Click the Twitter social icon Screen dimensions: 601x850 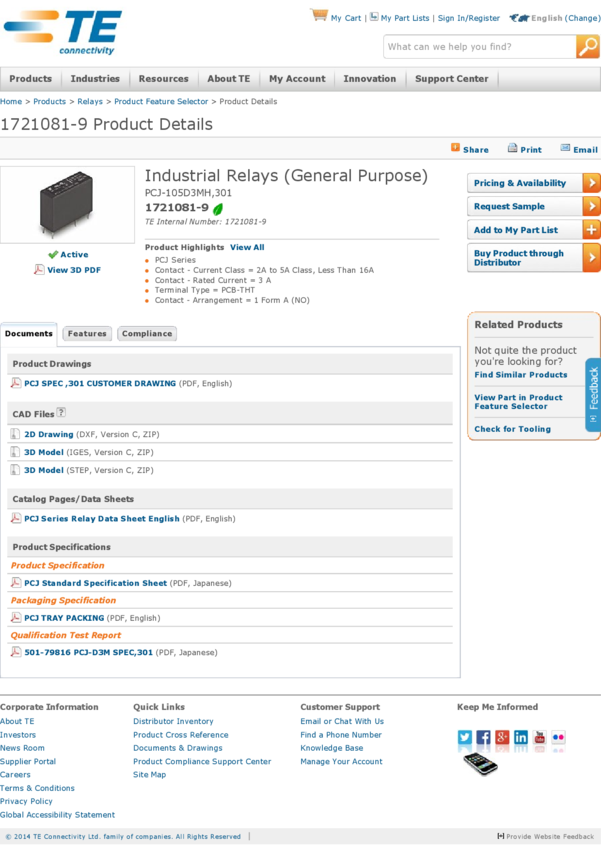point(465,738)
